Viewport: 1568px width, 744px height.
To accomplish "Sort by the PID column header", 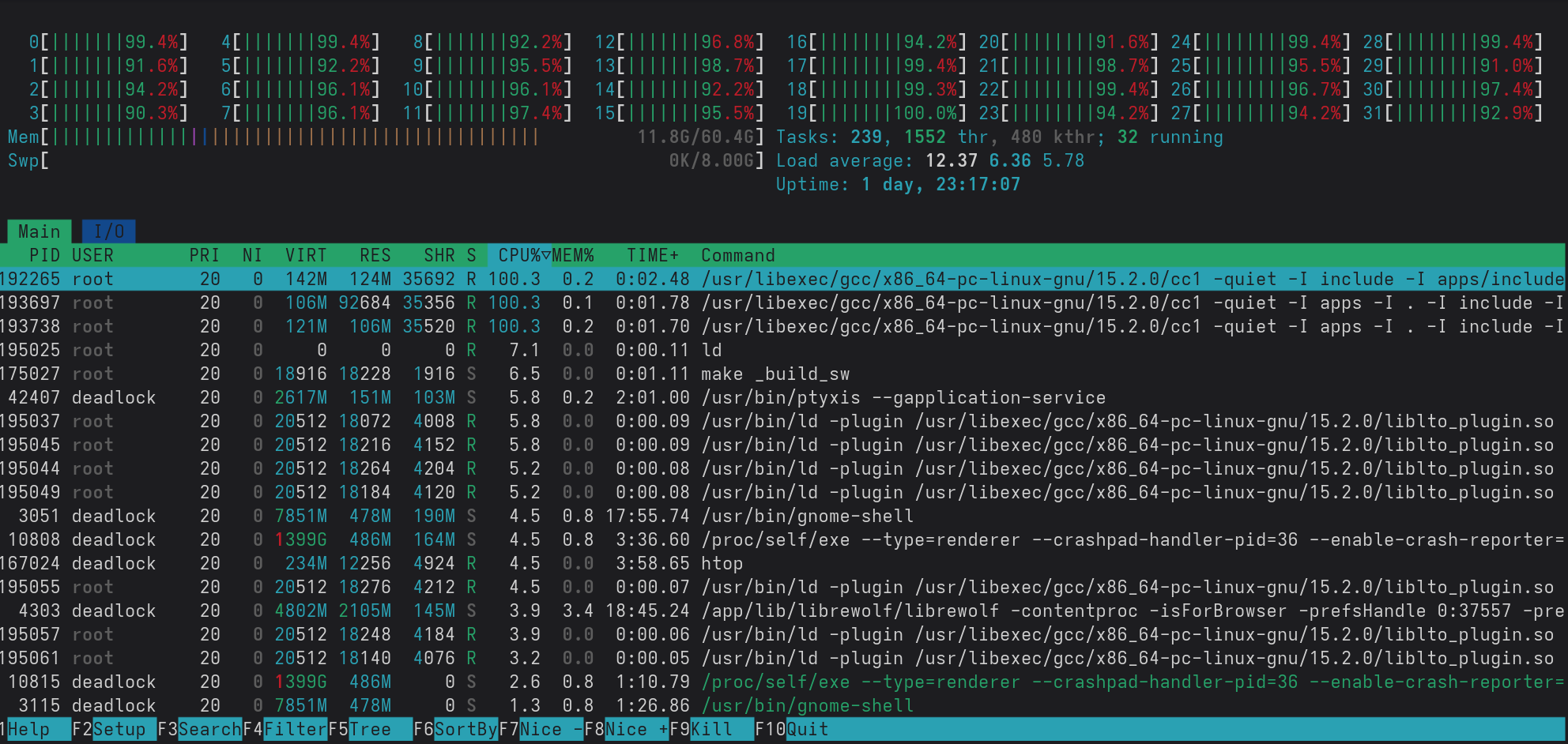I will pos(44,255).
